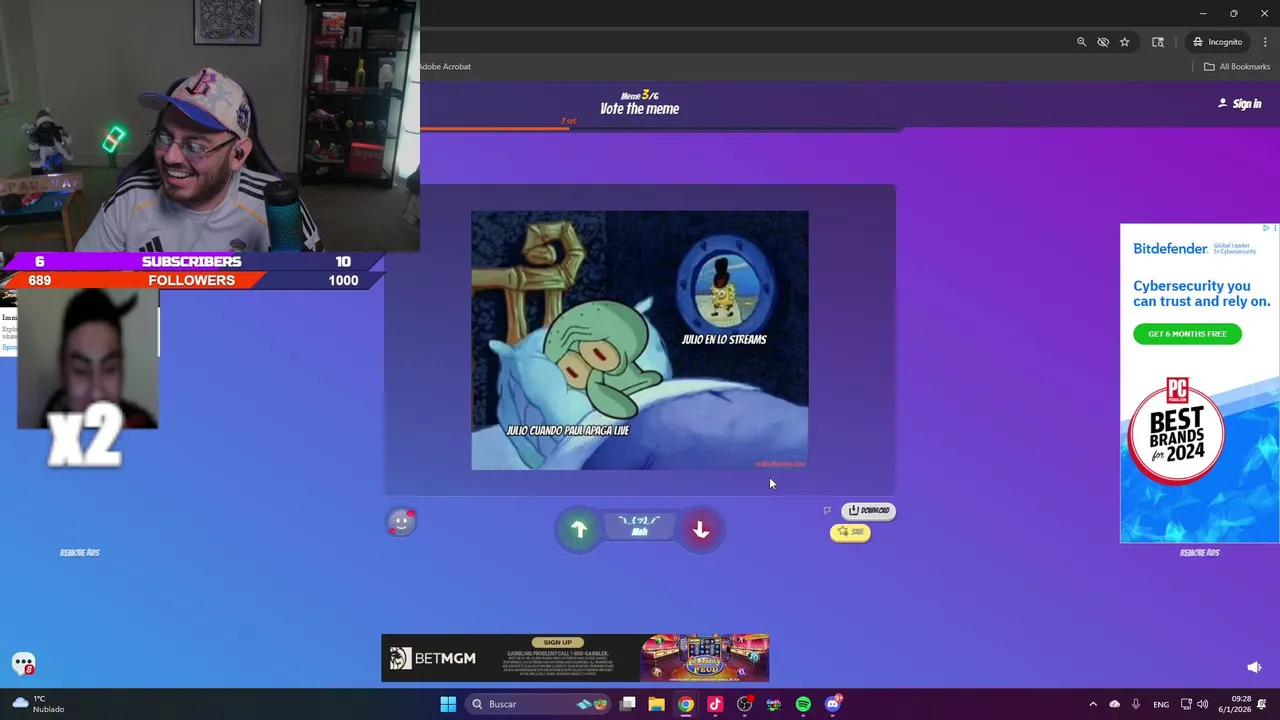This screenshot has height=720, width=1280.
Task: Open the Windows Start menu
Action: [448, 704]
